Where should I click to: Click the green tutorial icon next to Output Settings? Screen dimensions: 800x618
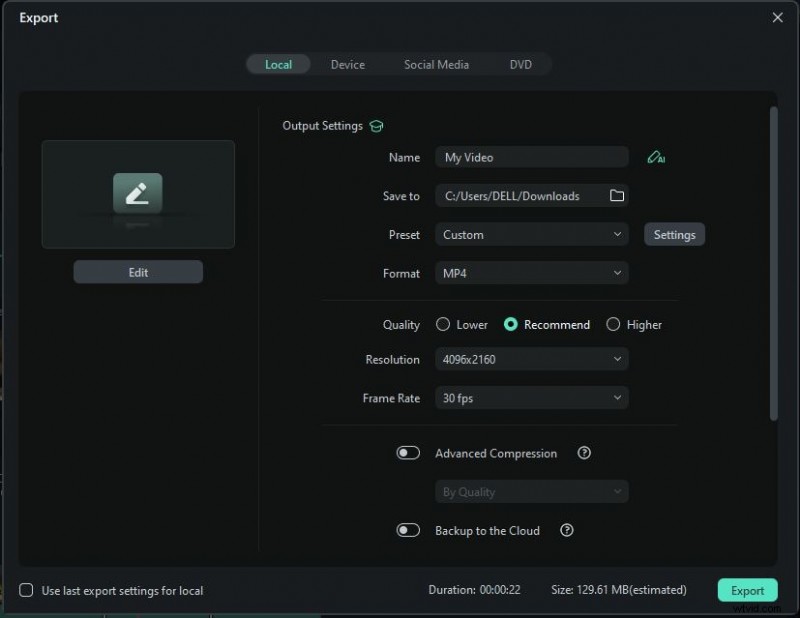[x=375, y=126]
